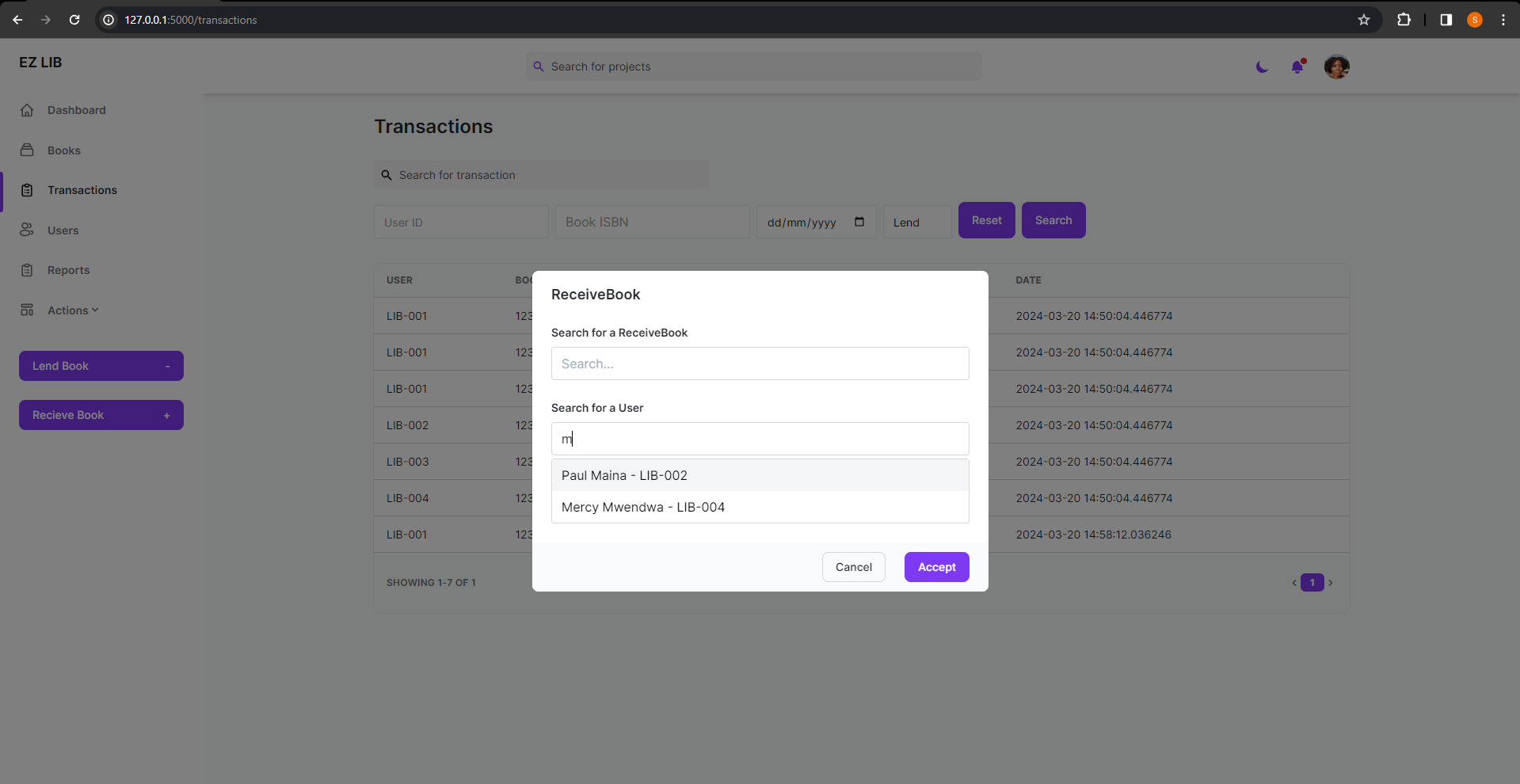
Task: Open notifications bell icon
Action: pyautogui.click(x=1297, y=67)
